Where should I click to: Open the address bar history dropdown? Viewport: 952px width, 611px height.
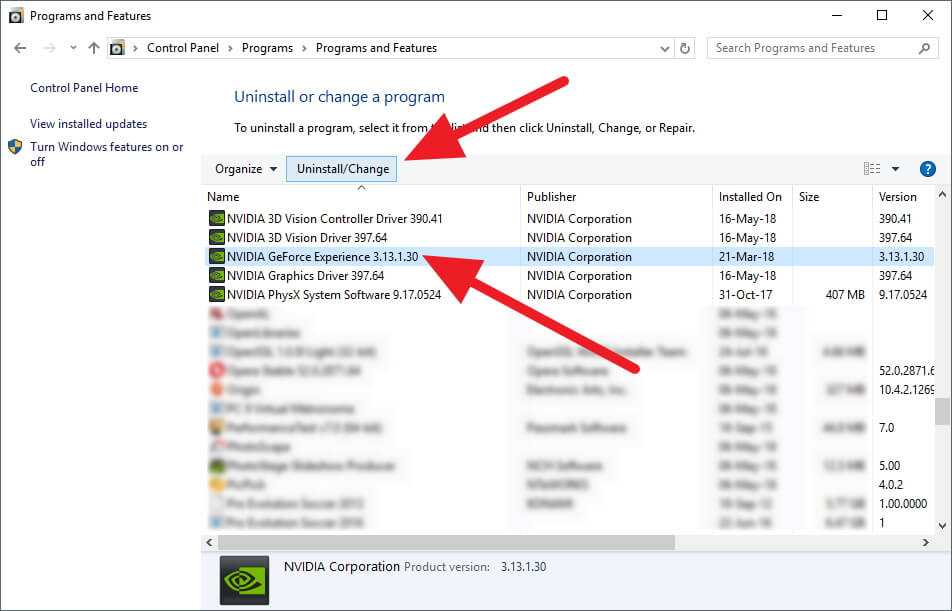click(x=666, y=48)
